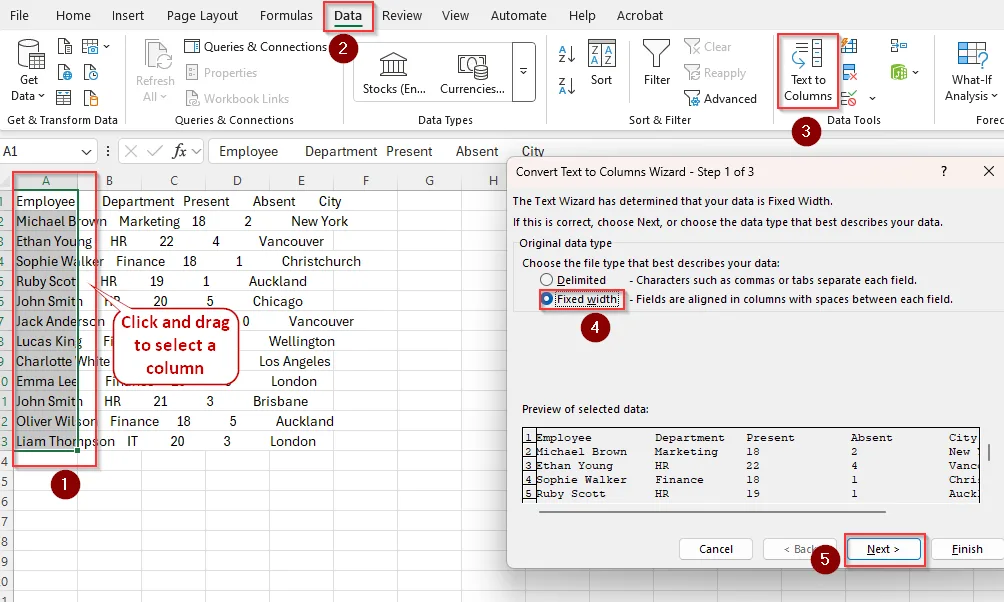The image size is (1004, 602).
Task: Expand the Data Validation dropdown arrow
Action: pos(872,99)
